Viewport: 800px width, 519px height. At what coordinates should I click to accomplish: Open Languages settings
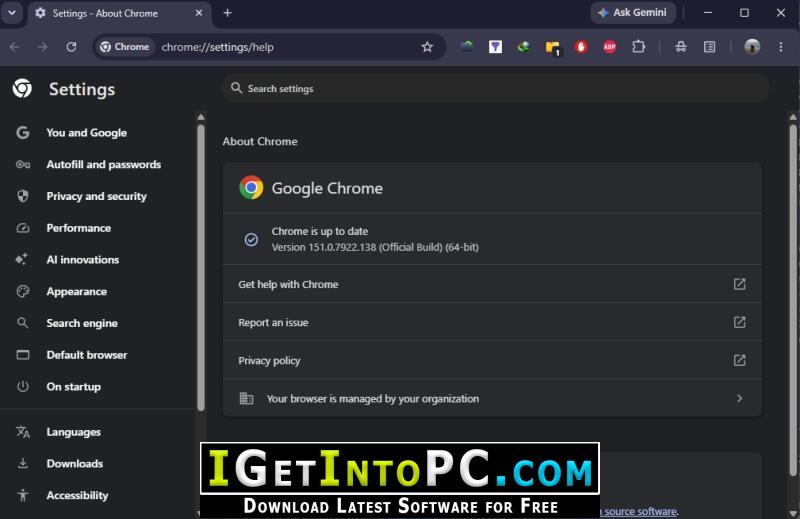73,432
